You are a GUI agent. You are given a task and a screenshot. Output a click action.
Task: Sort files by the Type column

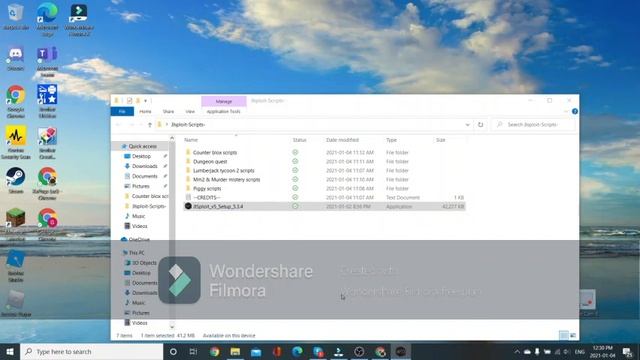click(x=391, y=140)
